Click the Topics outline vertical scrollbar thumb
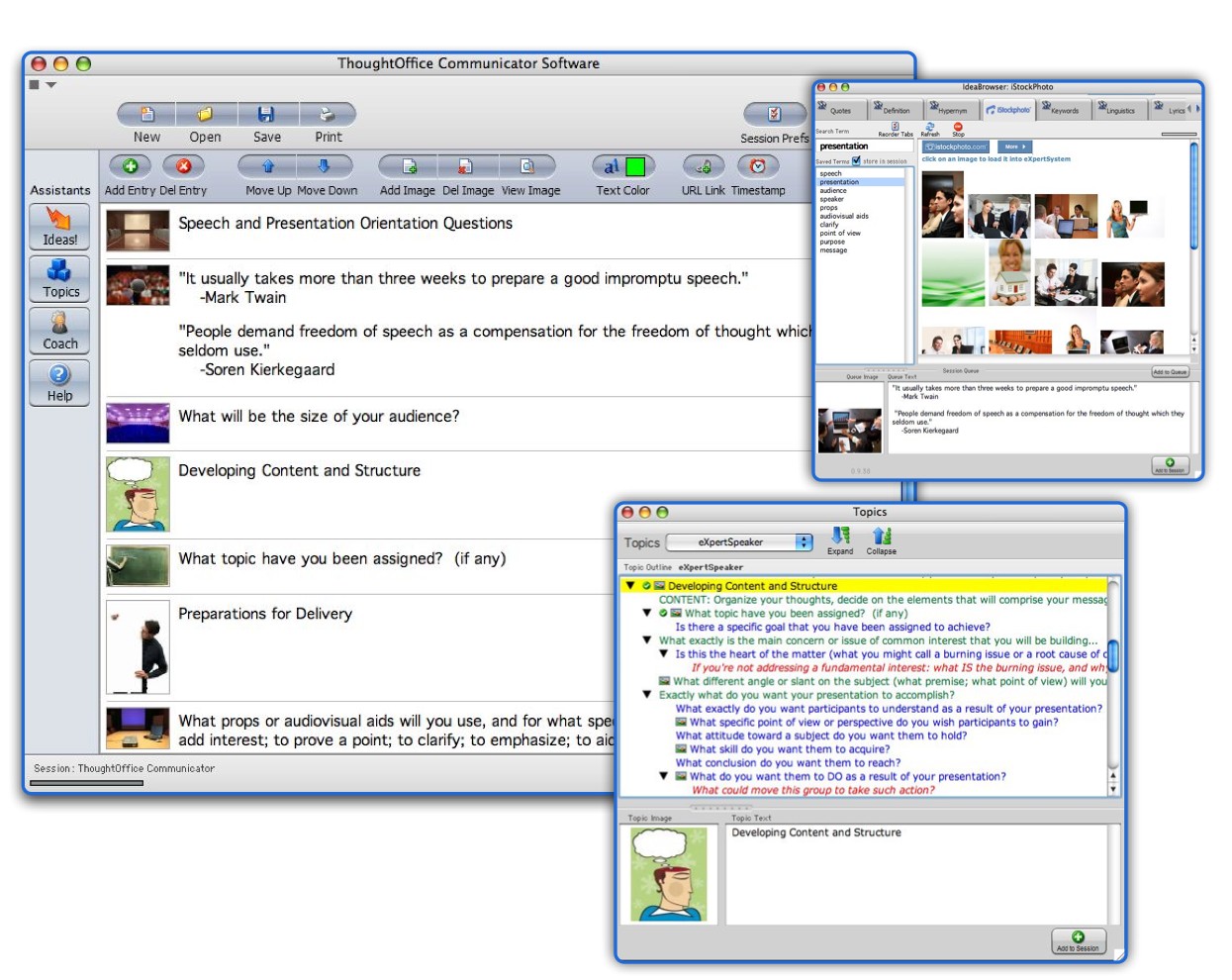1232x980 pixels. (1112, 655)
